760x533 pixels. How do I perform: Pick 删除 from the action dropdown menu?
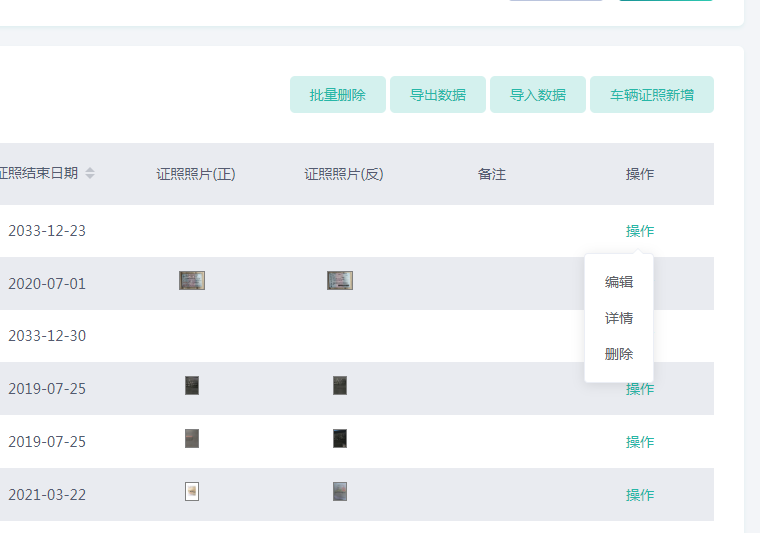pyautogui.click(x=619, y=354)
